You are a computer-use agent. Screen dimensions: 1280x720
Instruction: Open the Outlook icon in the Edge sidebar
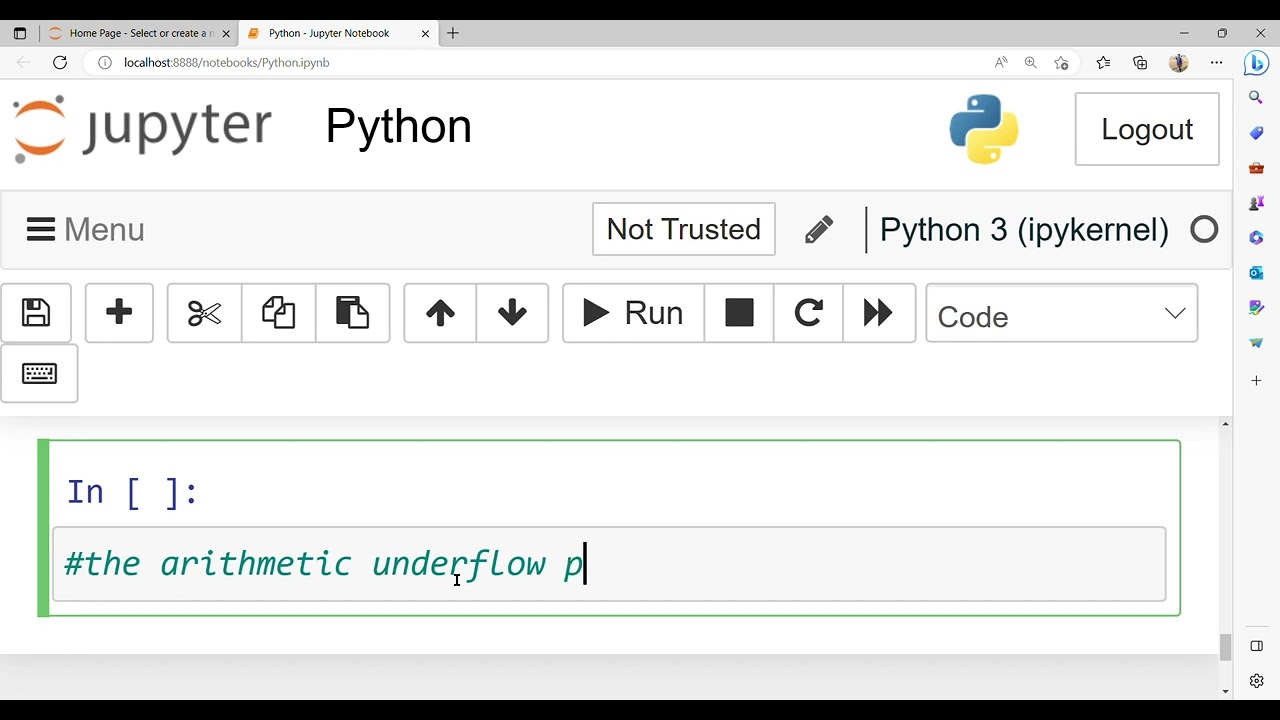tap(1256, 273)
